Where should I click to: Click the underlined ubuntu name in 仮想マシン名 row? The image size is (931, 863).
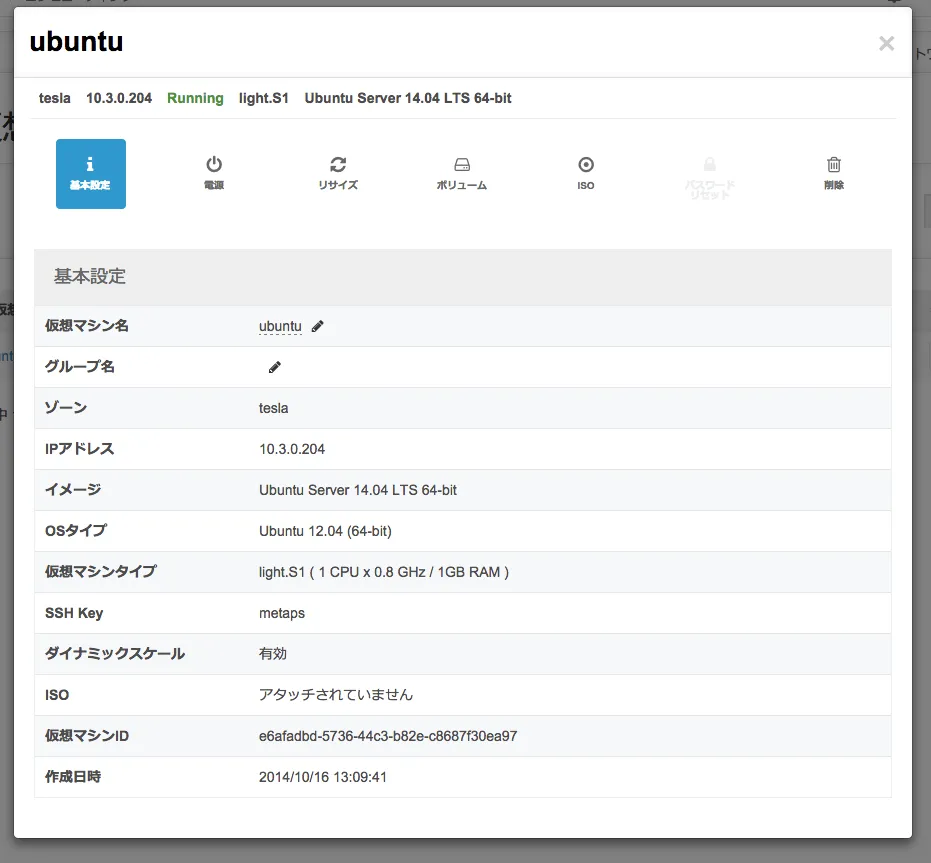tap(280, 326)
